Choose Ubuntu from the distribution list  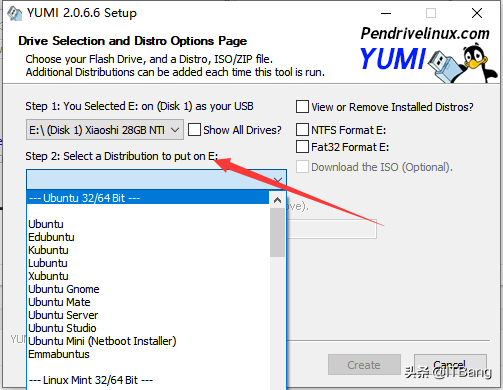[x=148, y=224]
